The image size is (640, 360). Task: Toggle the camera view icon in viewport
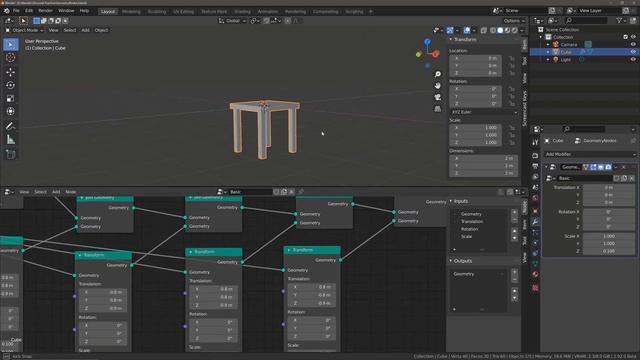438,97
